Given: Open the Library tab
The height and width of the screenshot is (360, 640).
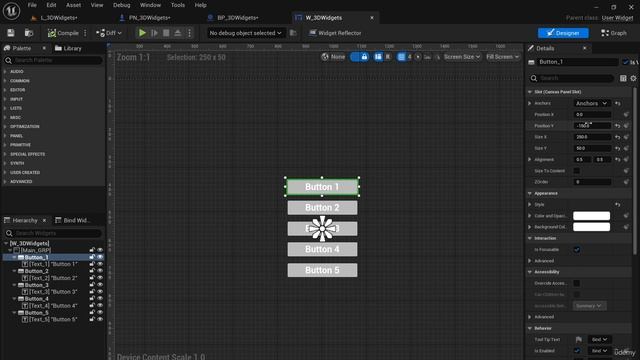Looking at the screenshot, I should 69,48.
